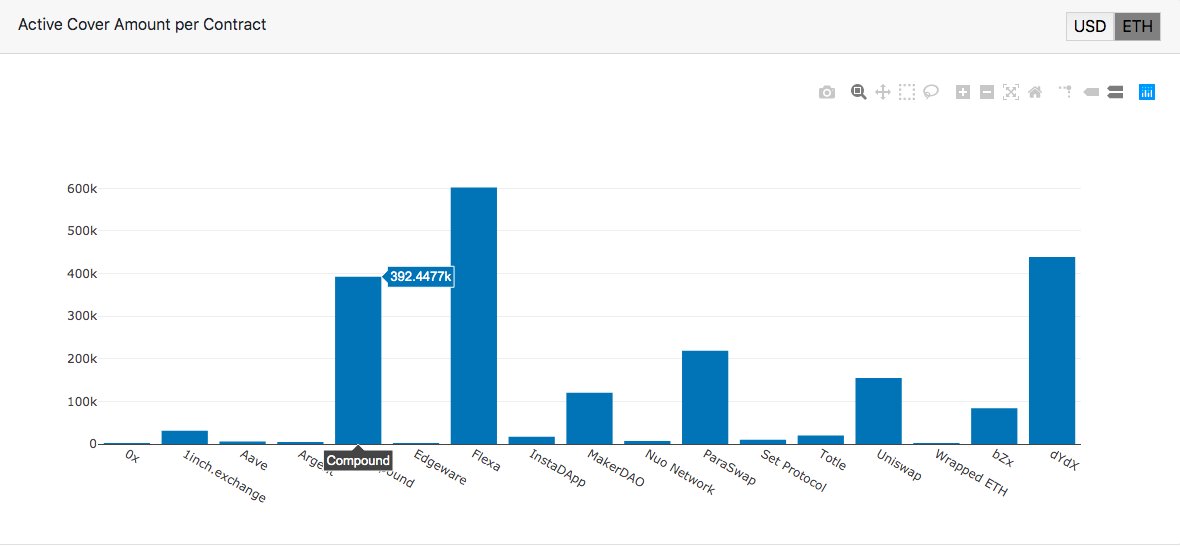Select the Pan arrows tool
The image size is (1180, 547).
pyautogui.click(x=883, y=93)
